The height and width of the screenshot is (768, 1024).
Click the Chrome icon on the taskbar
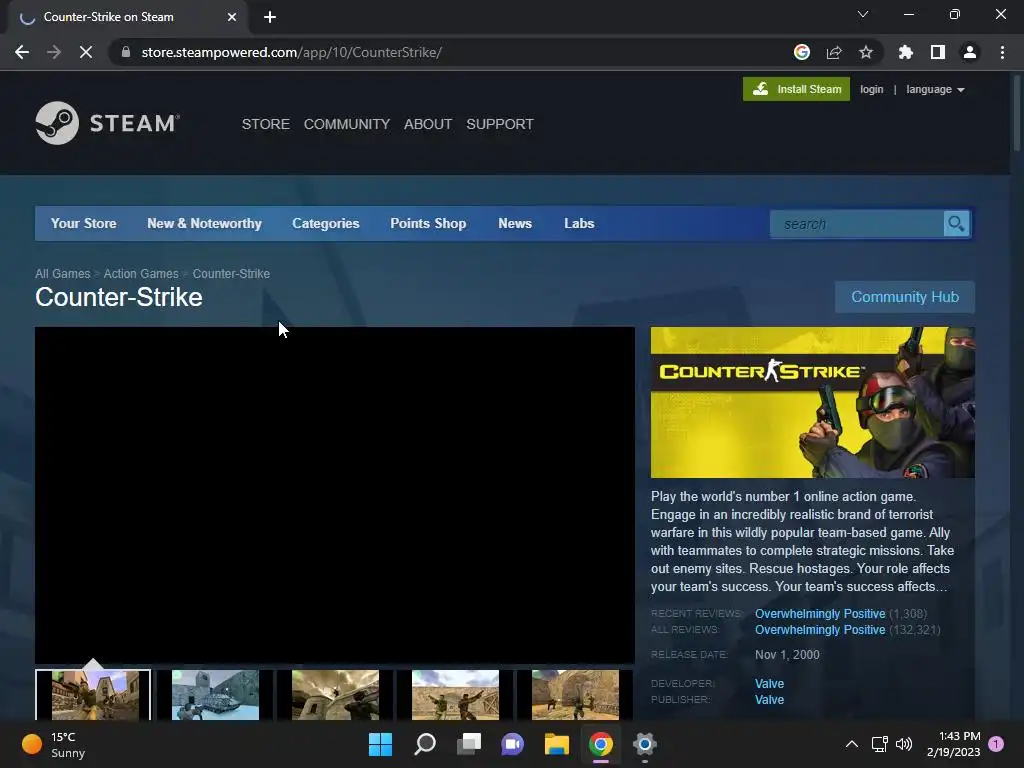point(601,744)
